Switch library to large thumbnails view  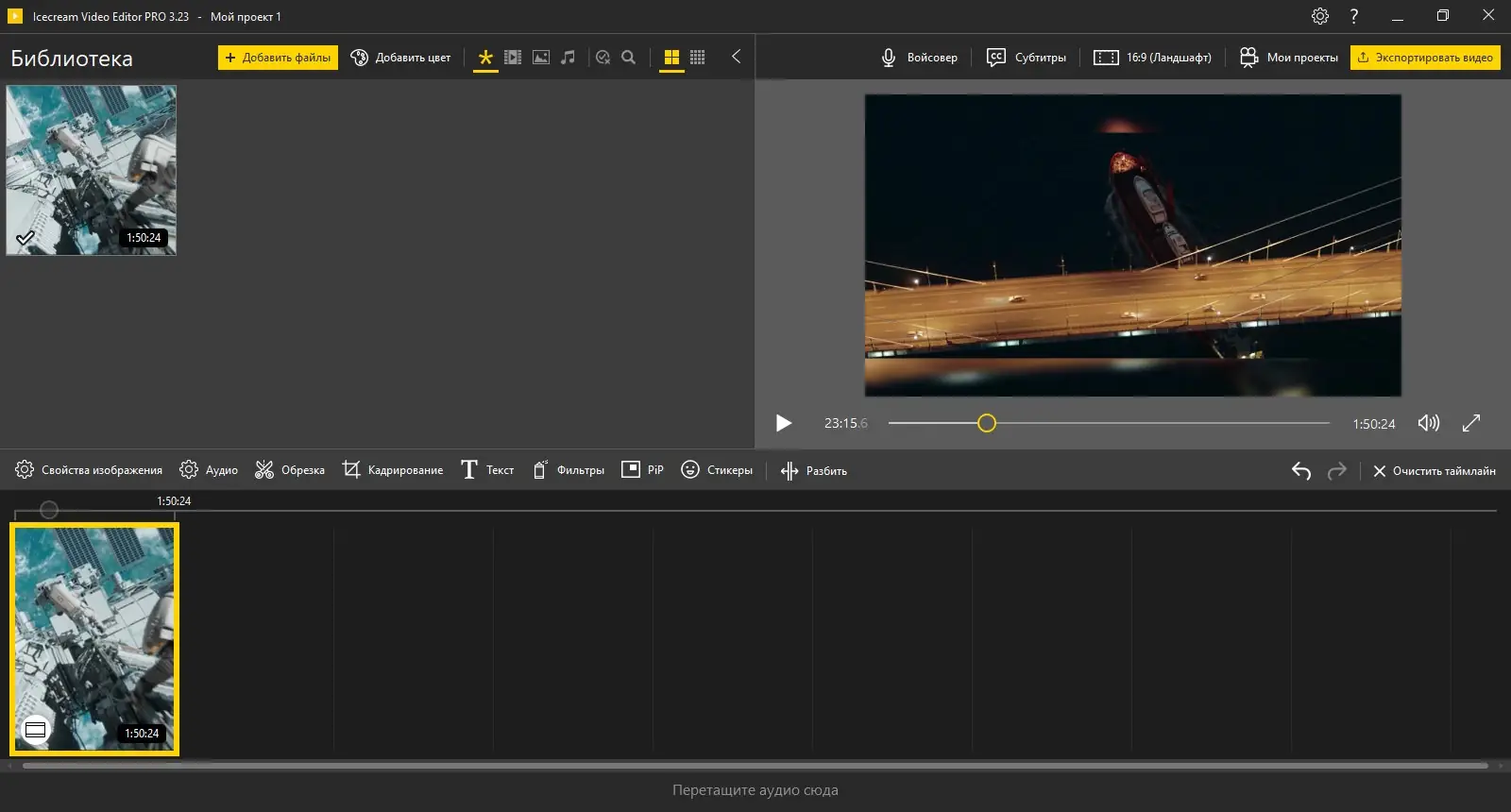671,58
